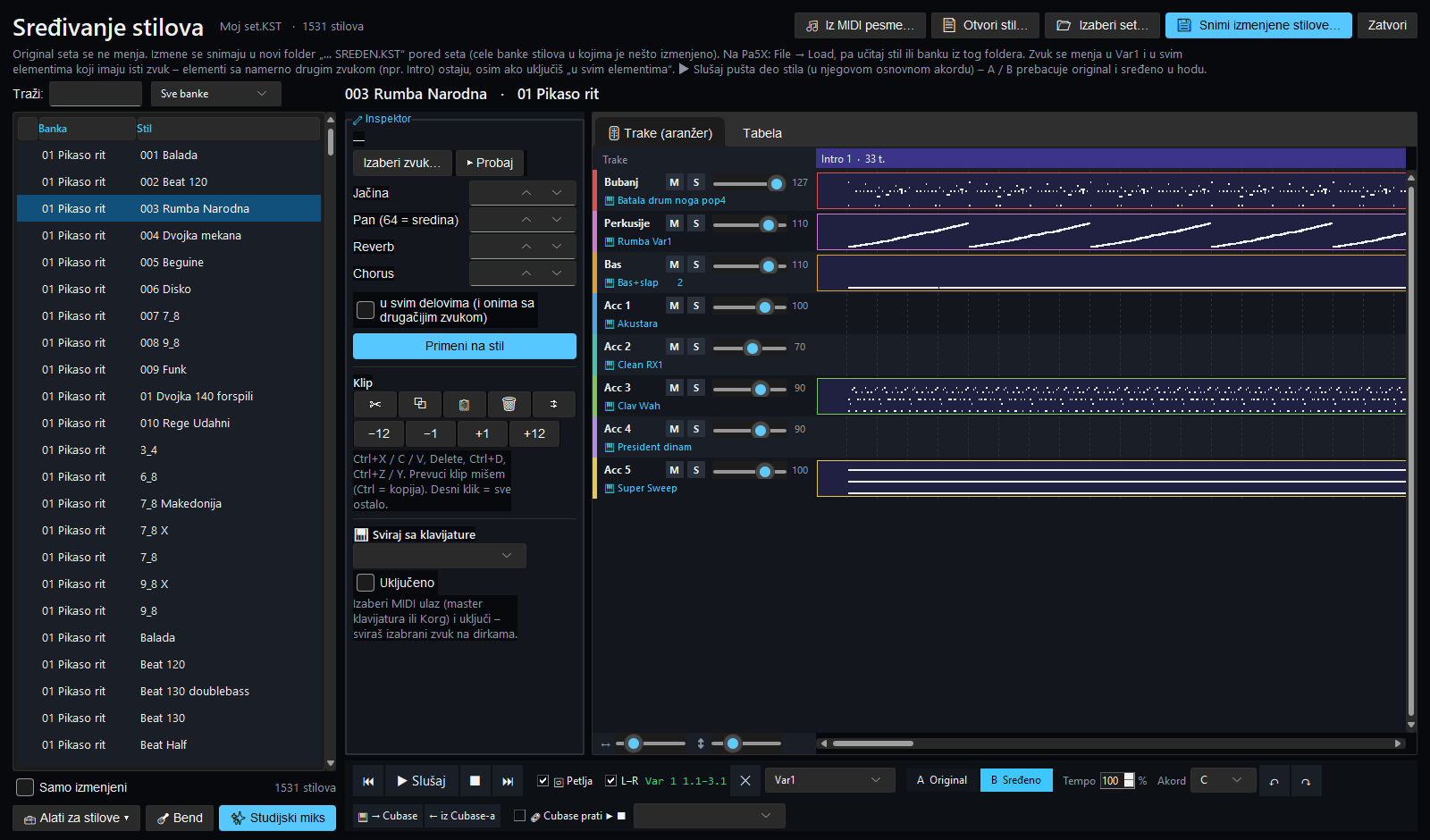Click 'Primeni na stil' button
Viewport: 1430px width, 840px height.
465,346
